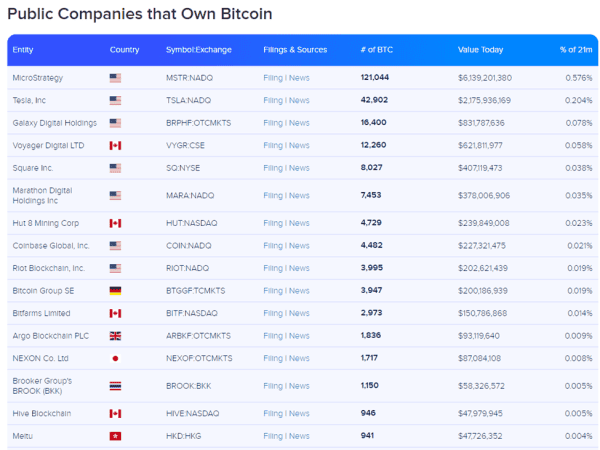Sort by the % of 21m column header
The height and width of the screenshot is (450, 600).
(x=576, y=50)
